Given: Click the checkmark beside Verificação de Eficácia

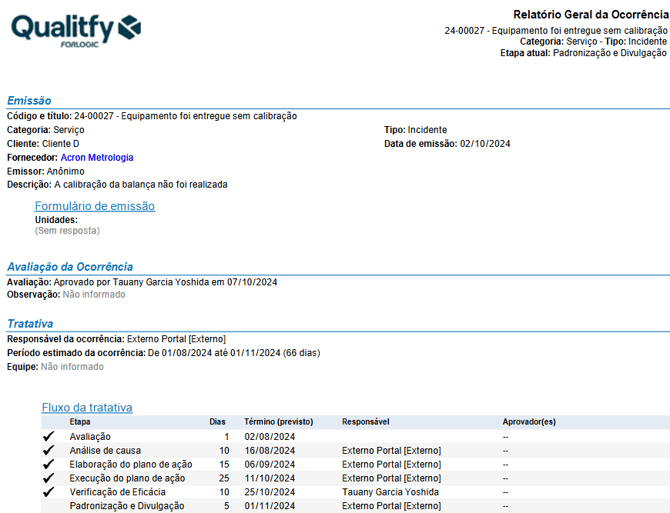Looking at the screenshot, I should pos(48,493).
